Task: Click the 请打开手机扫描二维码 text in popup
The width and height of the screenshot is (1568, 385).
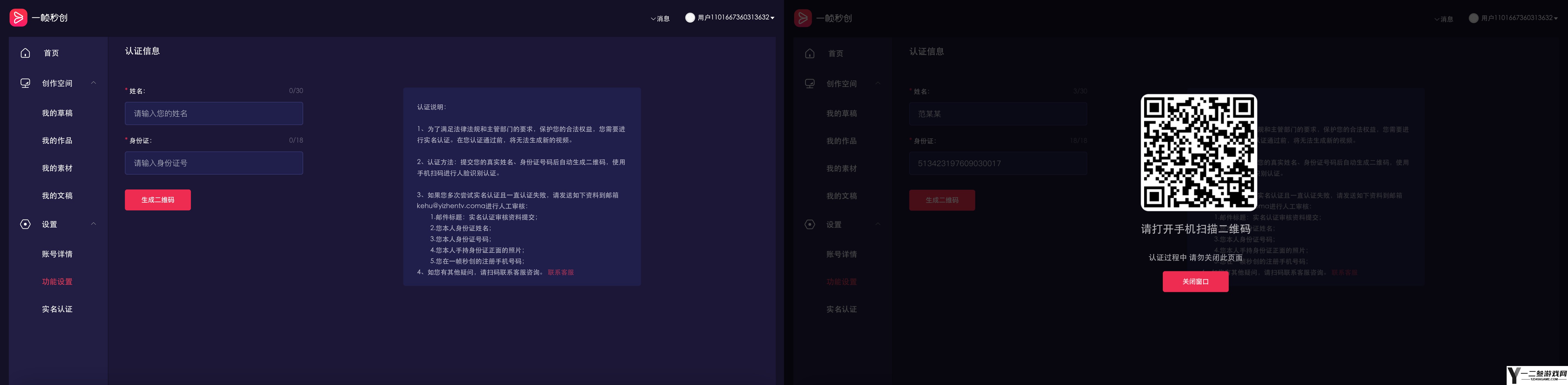Action: 1196,229
